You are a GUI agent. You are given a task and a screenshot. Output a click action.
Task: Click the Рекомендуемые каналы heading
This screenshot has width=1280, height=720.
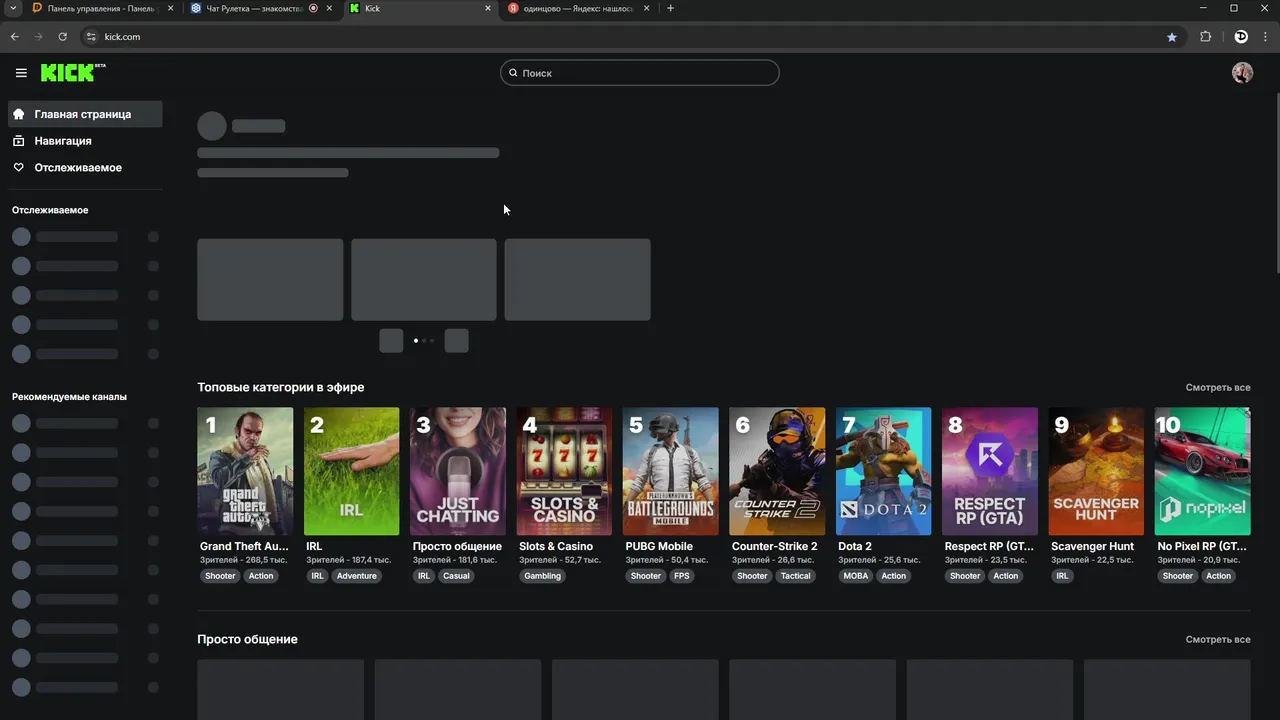[x=69, y=396]
